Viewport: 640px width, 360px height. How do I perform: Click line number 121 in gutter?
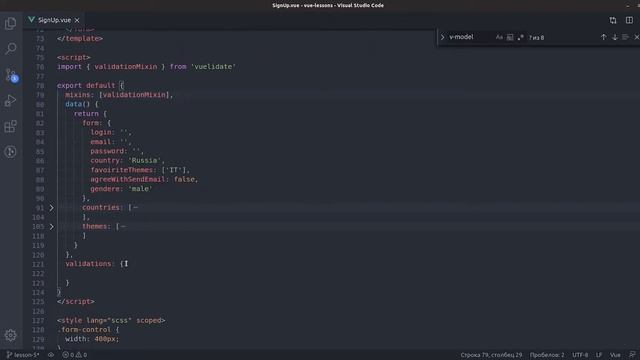pyautogui.click(x=38, y=264)
